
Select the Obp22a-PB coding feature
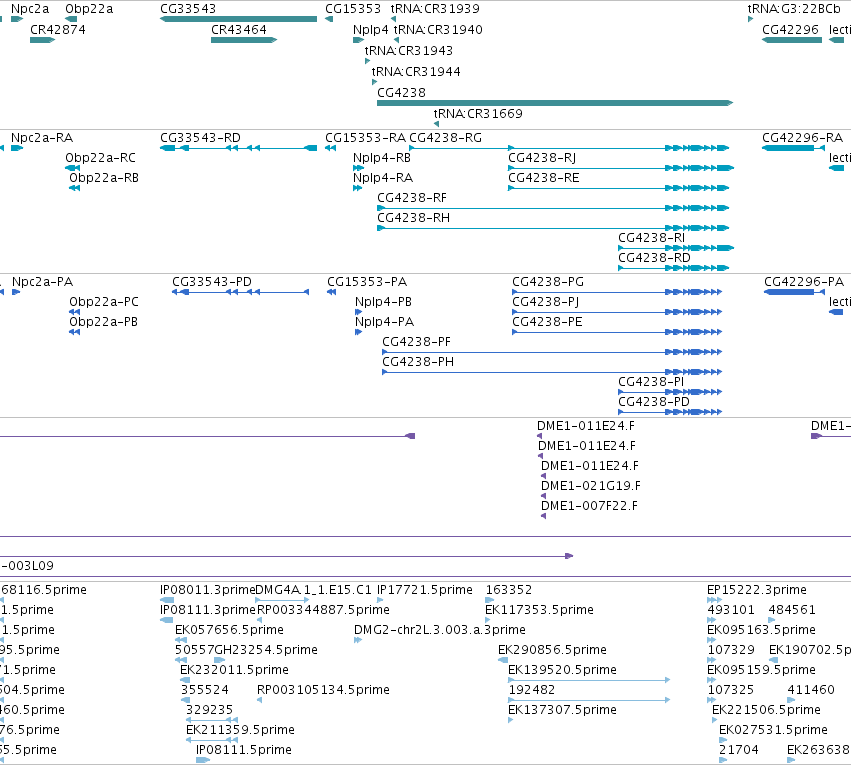tap(74, 332)
